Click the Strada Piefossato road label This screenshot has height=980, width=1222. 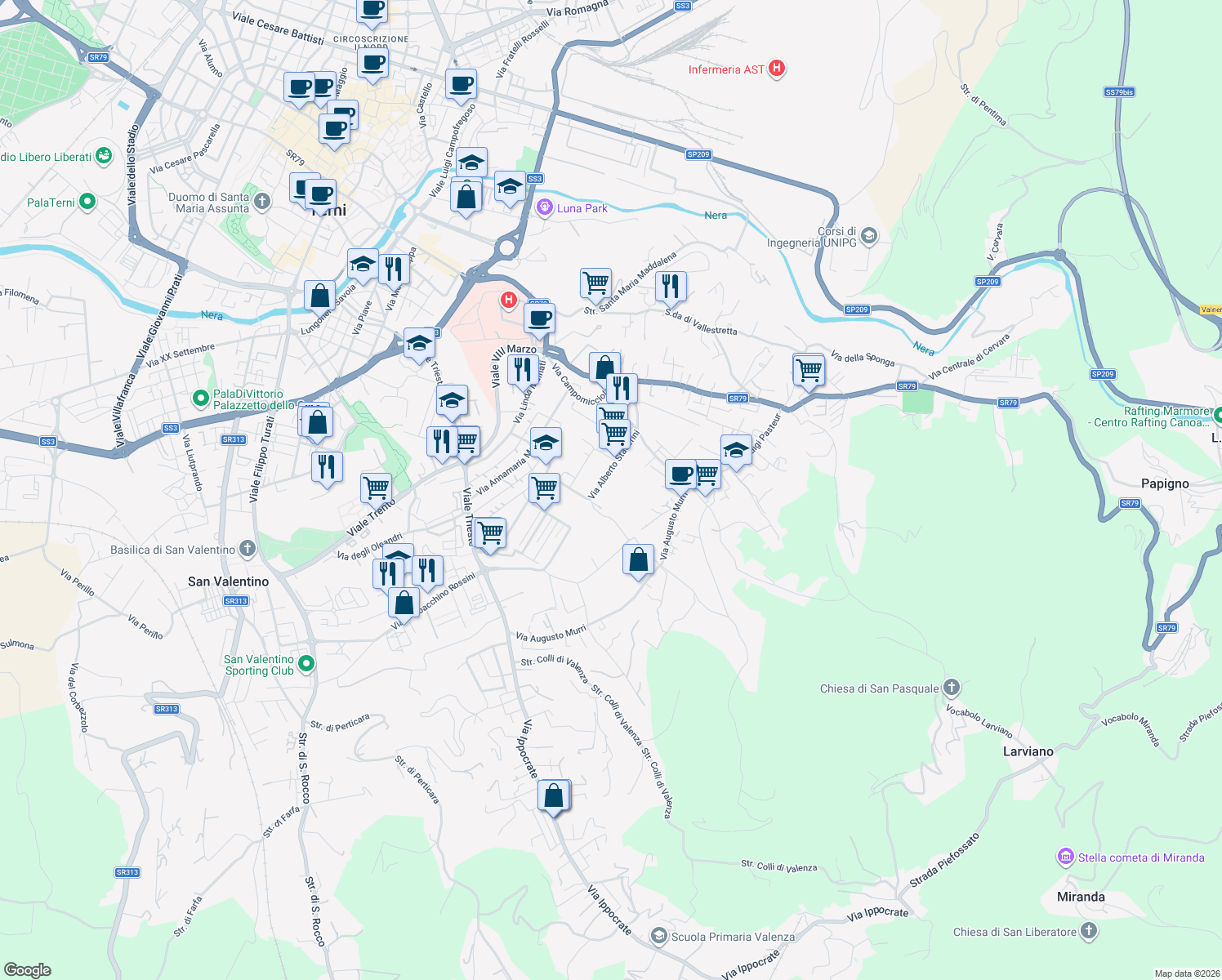(943, 861)
